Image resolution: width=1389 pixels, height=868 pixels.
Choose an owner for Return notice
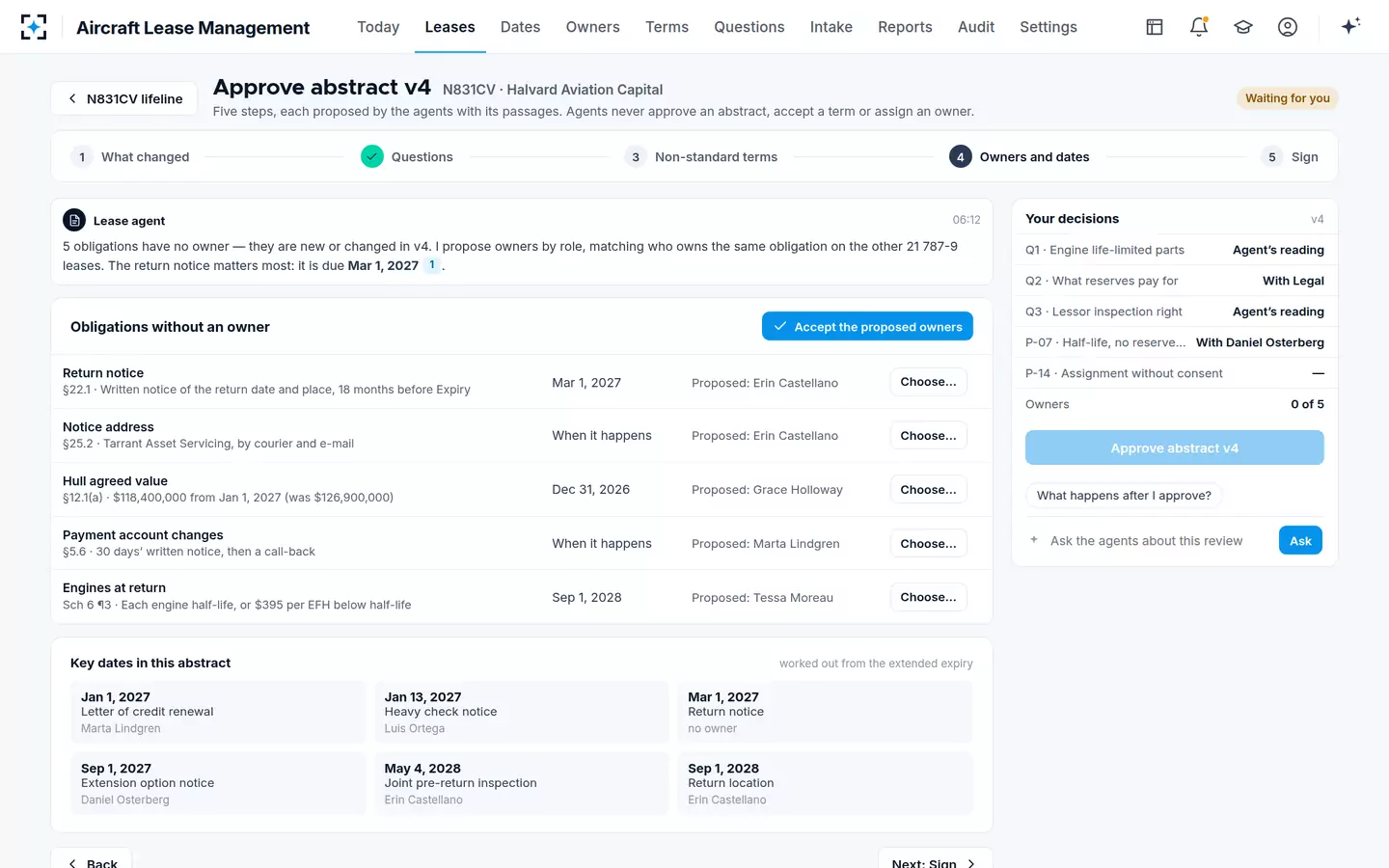coord(928,382)
